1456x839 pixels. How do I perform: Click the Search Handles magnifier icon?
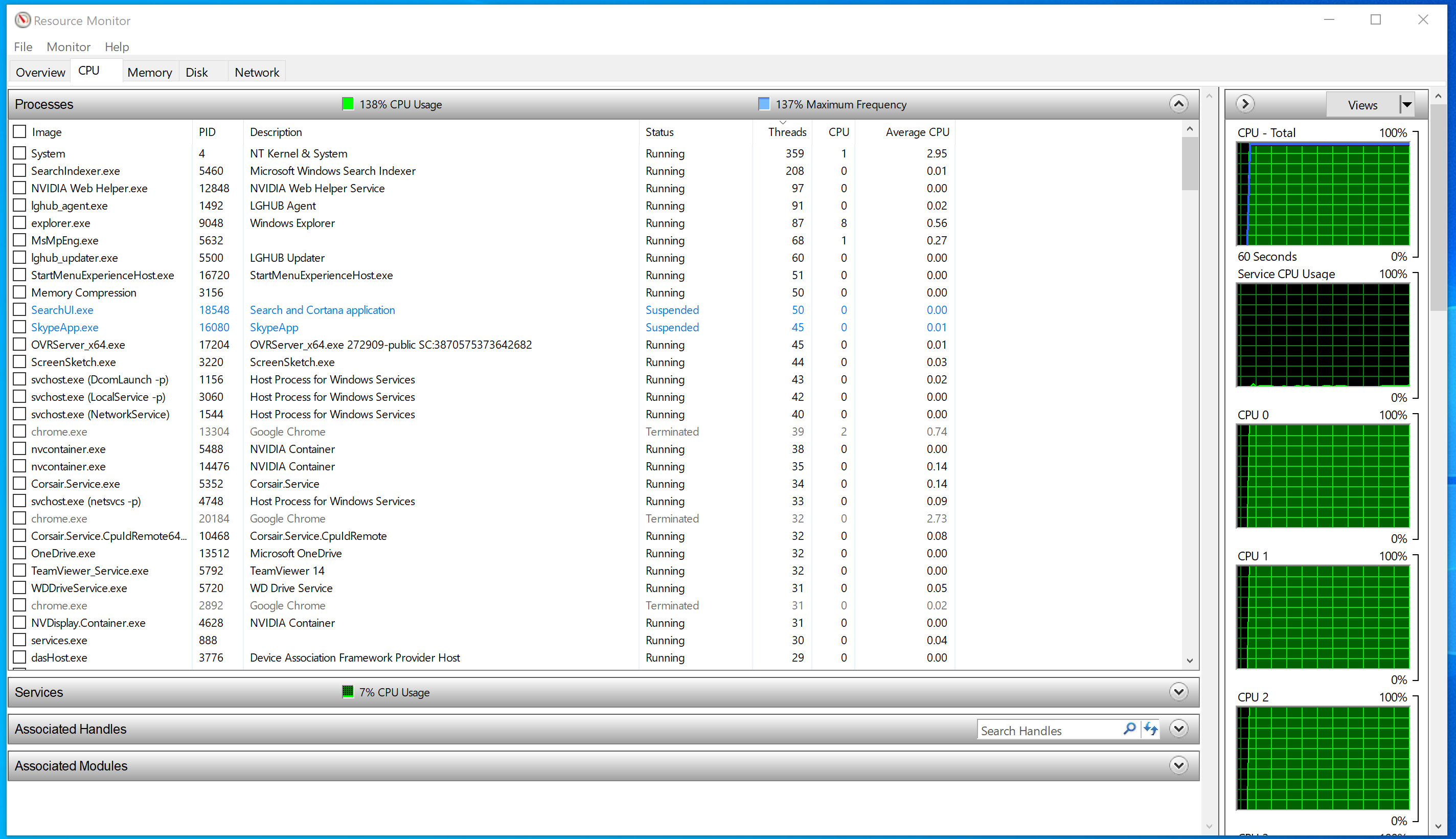click(1130, 730)
